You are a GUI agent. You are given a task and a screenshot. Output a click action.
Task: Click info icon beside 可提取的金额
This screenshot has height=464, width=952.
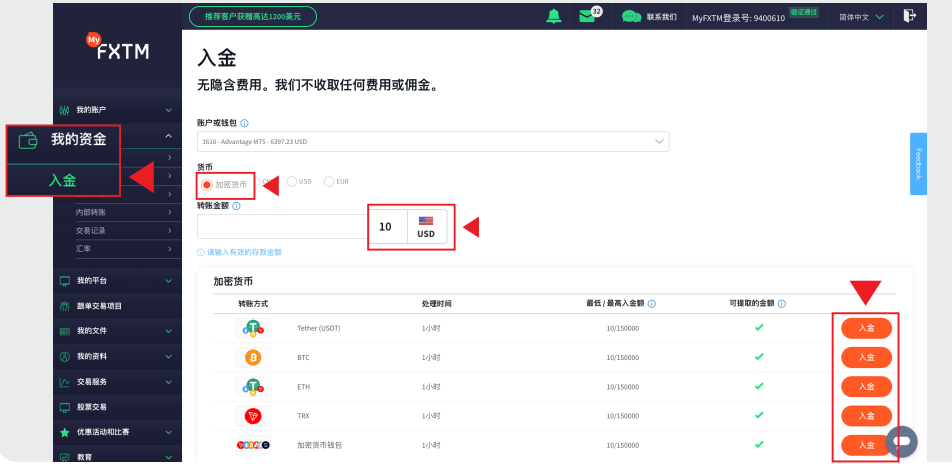point(781,304)
